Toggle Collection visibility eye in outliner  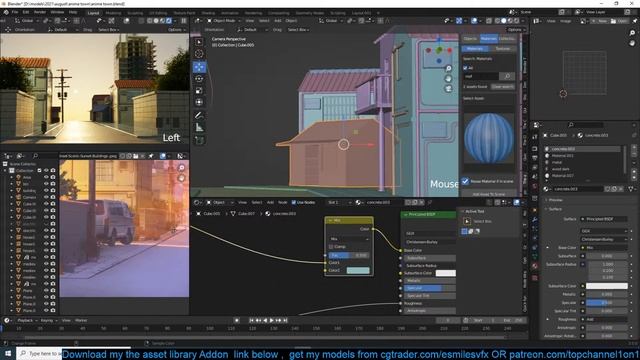point(46,171)
